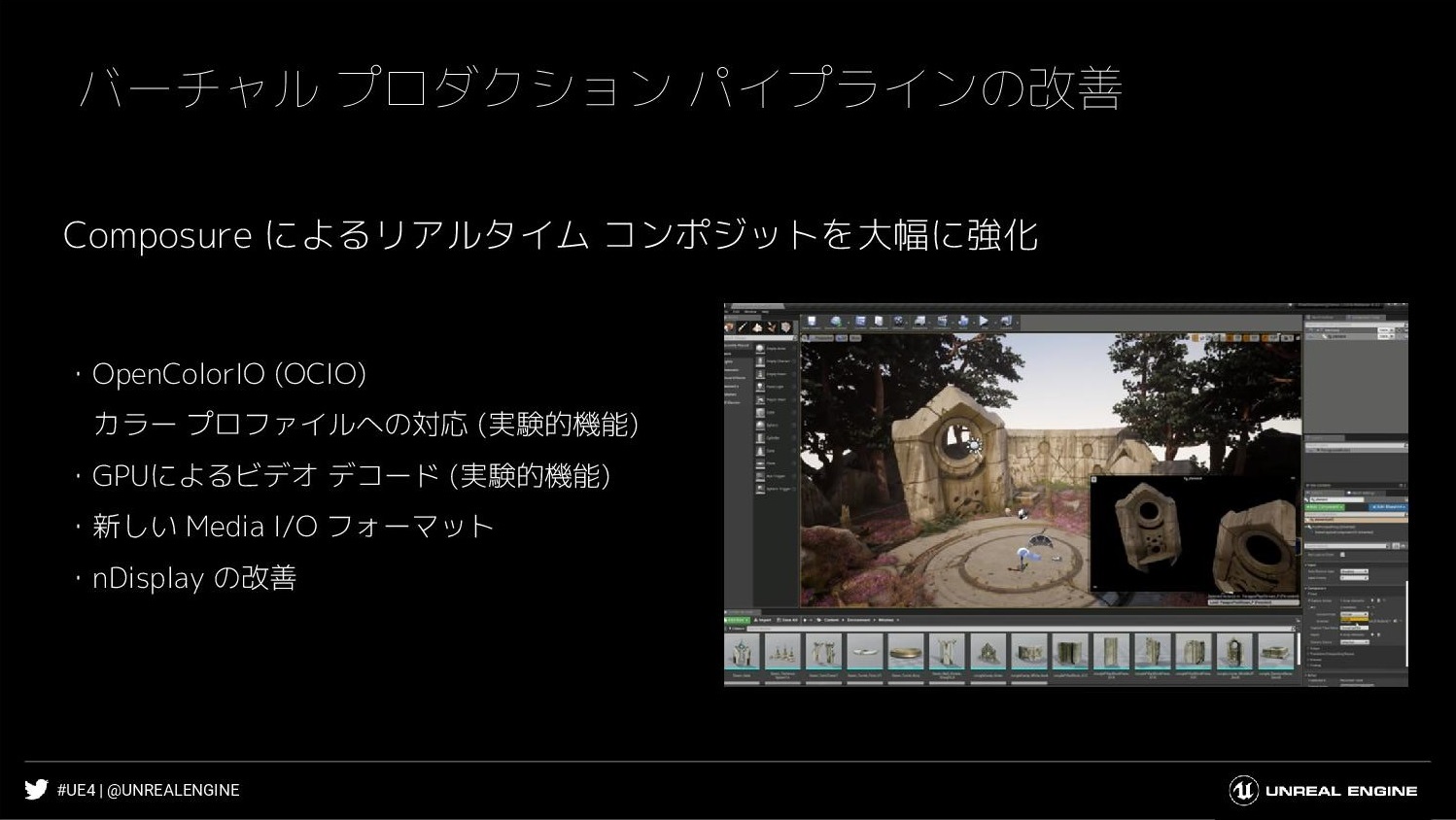
Task: Select Foliage mode icon
Action: coord(771,327)
